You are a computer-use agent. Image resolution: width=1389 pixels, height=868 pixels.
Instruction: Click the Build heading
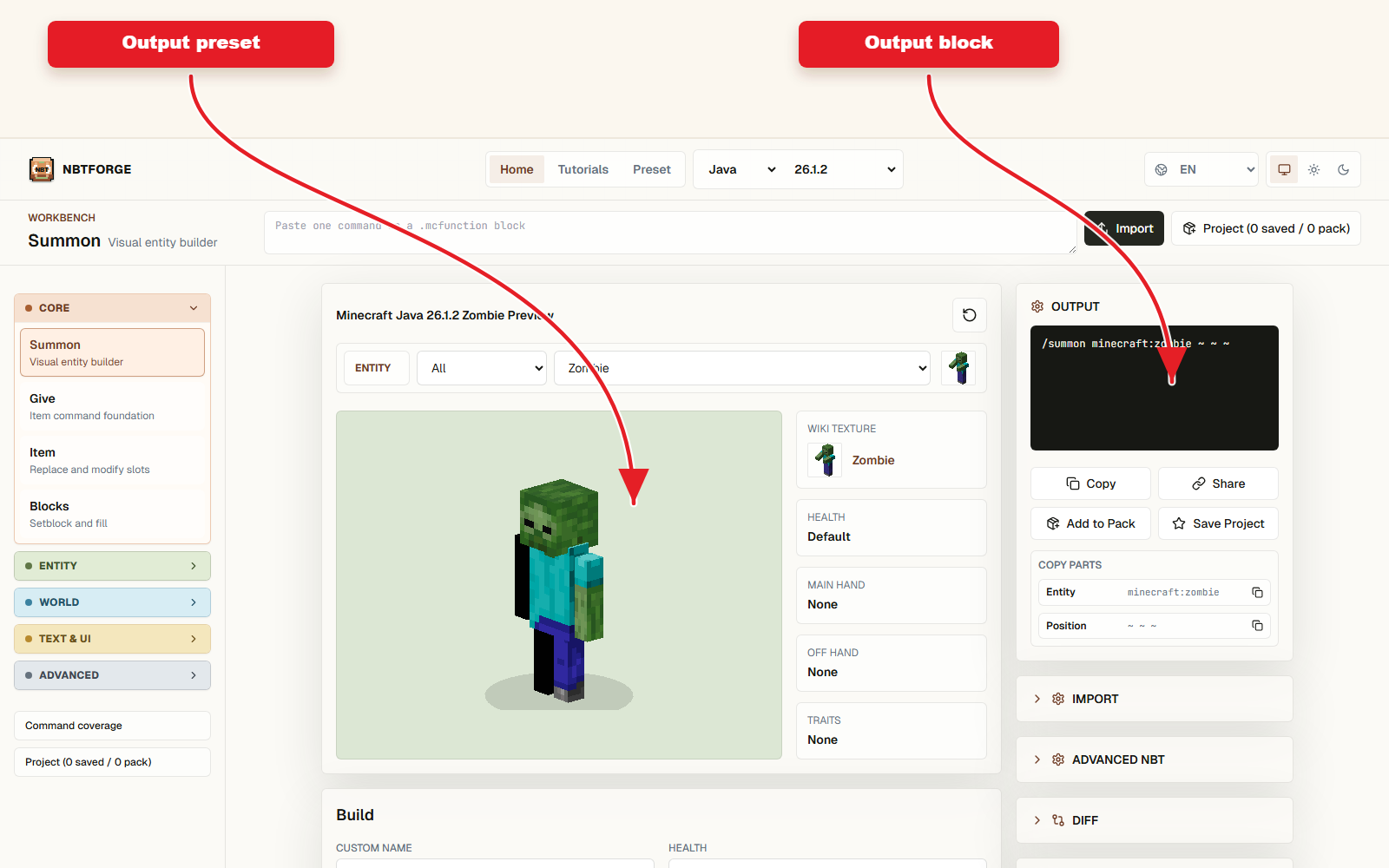coord(355,815)
